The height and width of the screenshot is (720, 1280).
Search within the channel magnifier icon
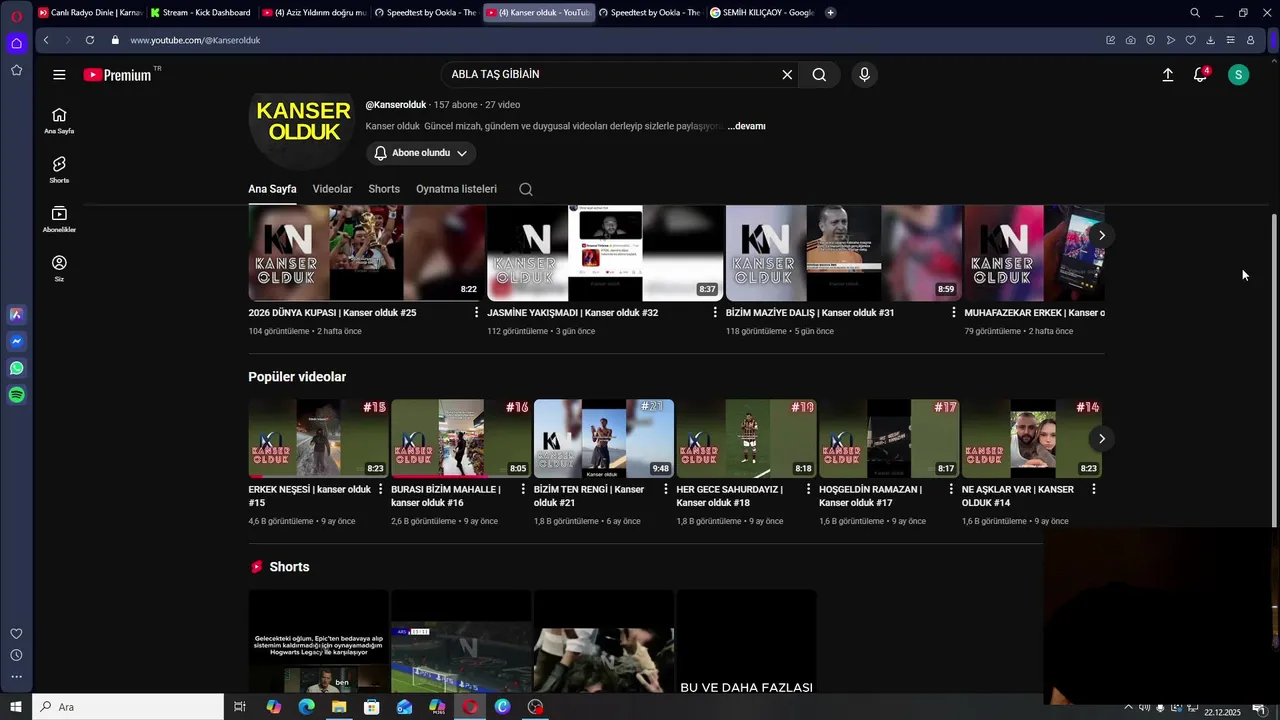pos(526,189)
